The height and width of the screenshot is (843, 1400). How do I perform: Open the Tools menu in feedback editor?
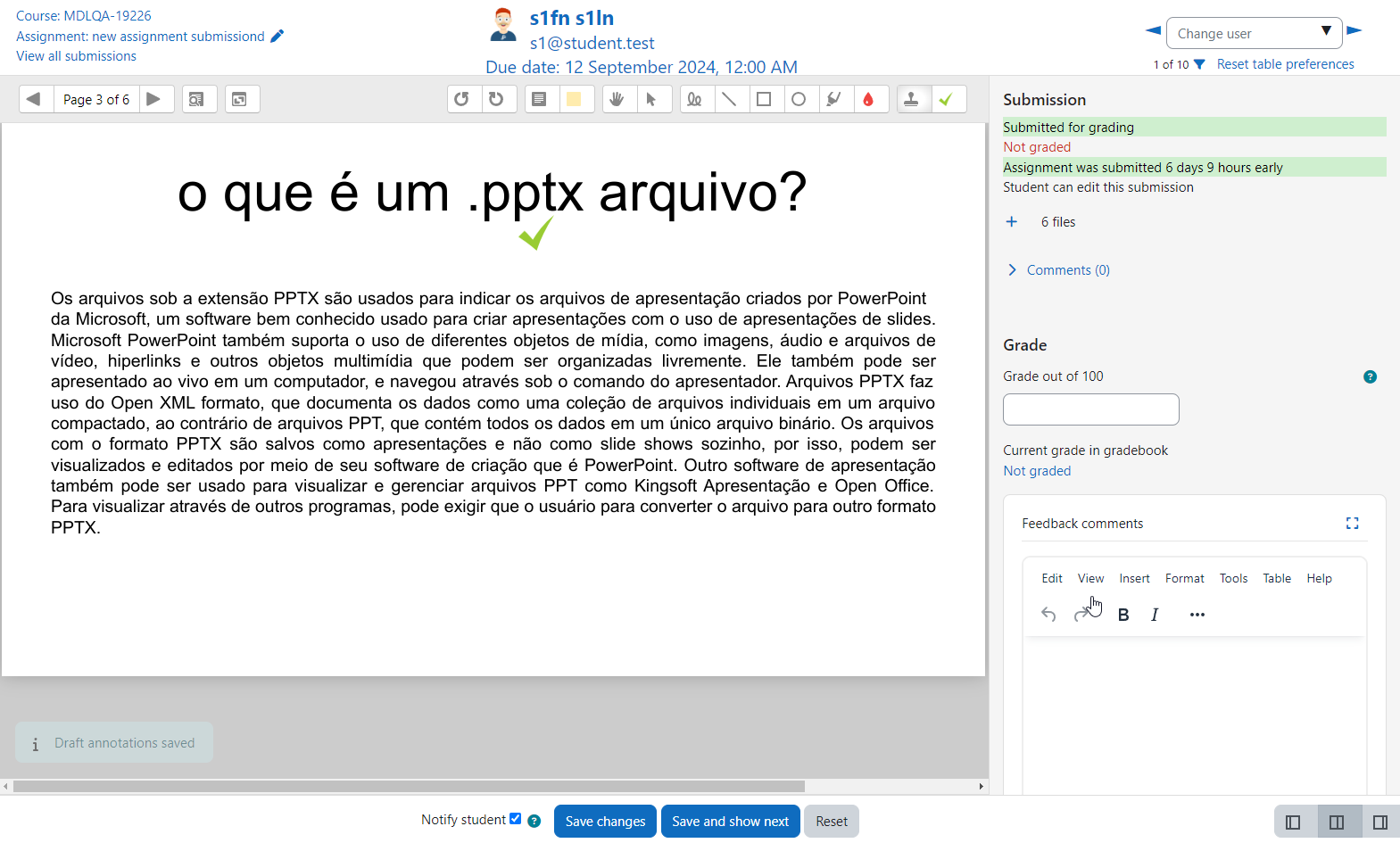click(x=1233, y=579)
